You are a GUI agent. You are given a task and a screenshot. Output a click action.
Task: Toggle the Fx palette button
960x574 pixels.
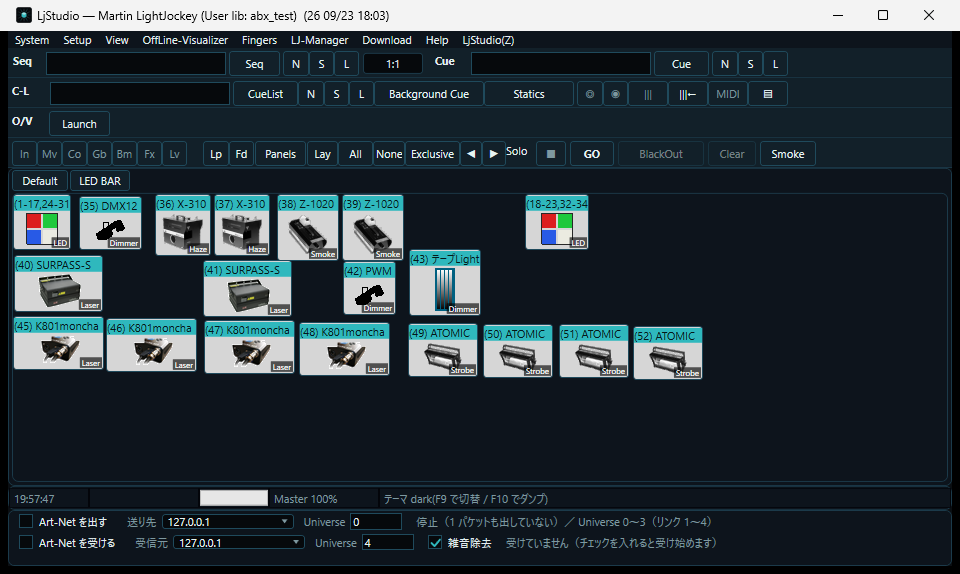149,154
